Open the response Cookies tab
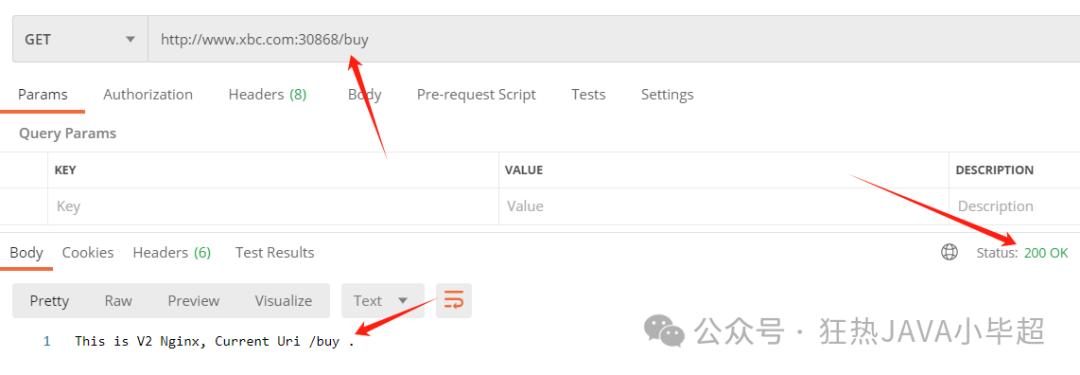 click(x=88, y=253)
